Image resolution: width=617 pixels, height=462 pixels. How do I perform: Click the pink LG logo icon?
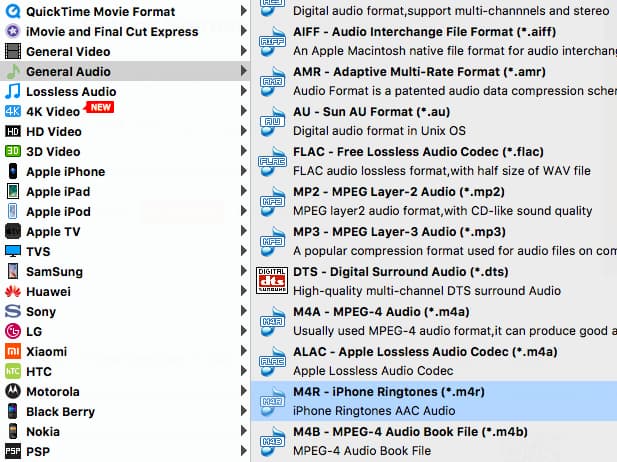13,331
